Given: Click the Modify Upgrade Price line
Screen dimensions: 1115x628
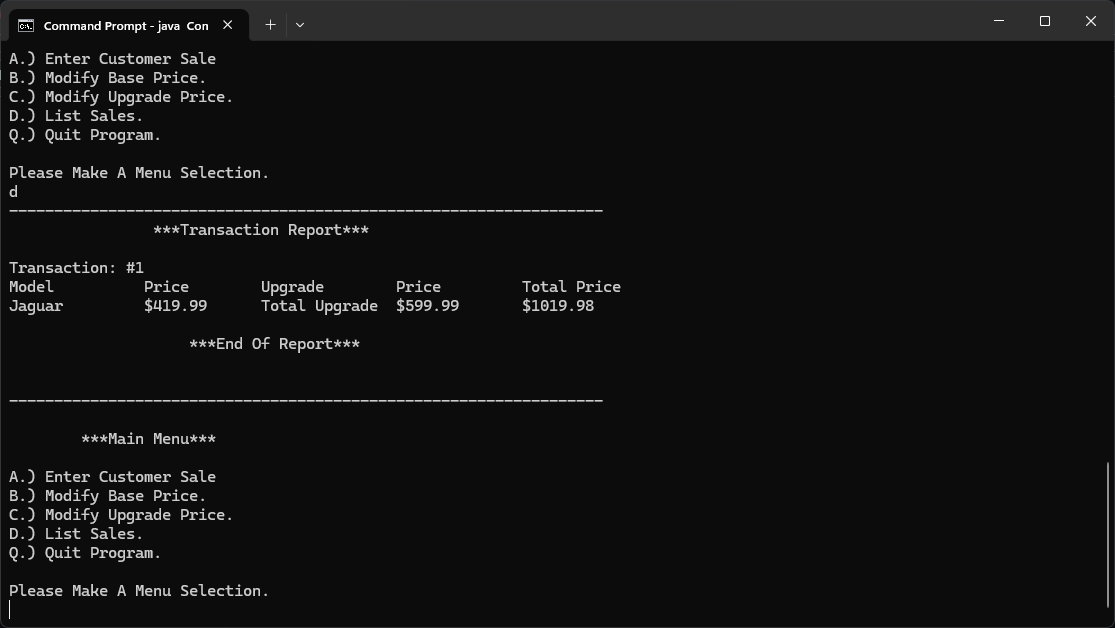Looking at the screenshot, I should pos(119,515).
